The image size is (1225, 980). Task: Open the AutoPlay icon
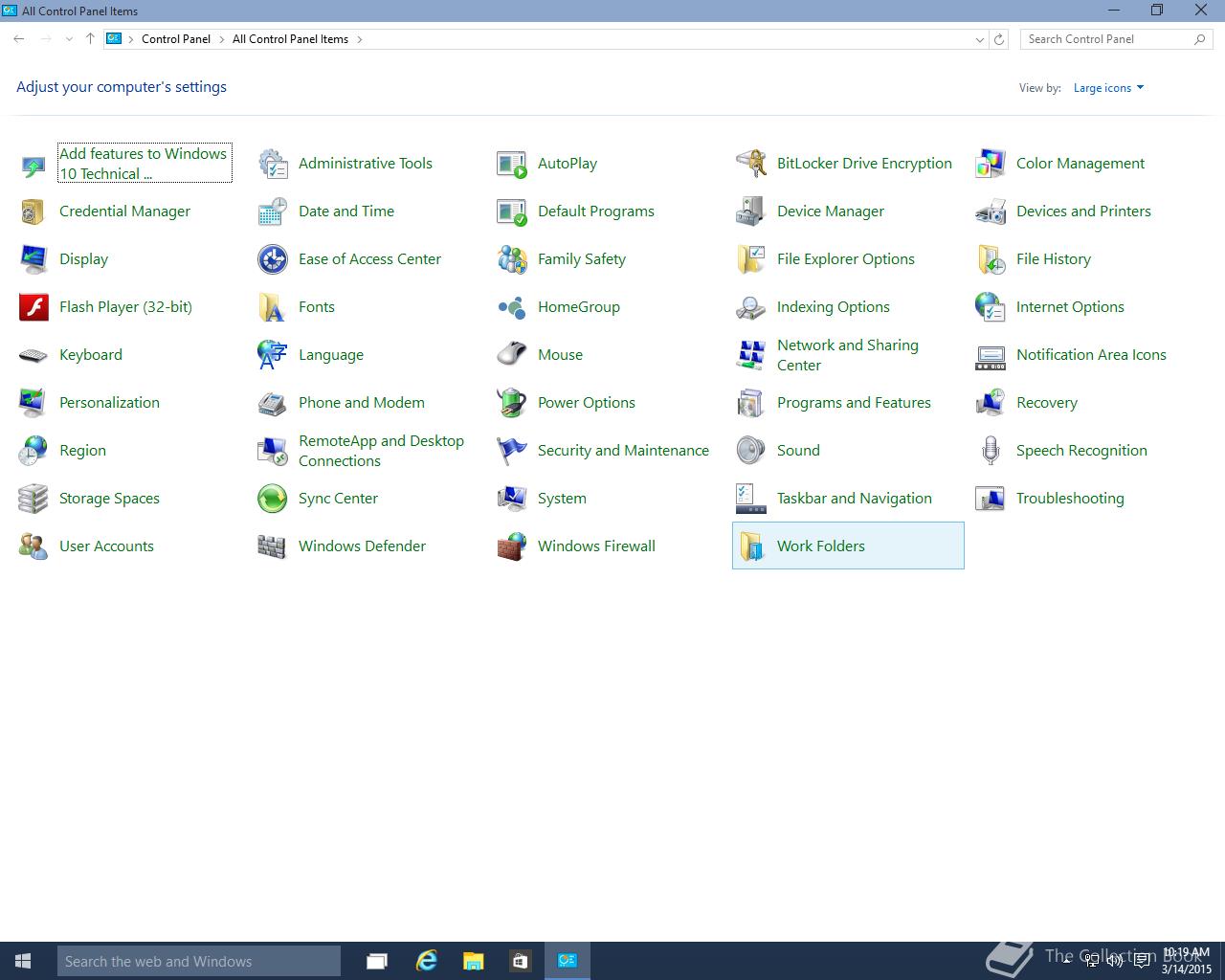[x=512, y=164]
